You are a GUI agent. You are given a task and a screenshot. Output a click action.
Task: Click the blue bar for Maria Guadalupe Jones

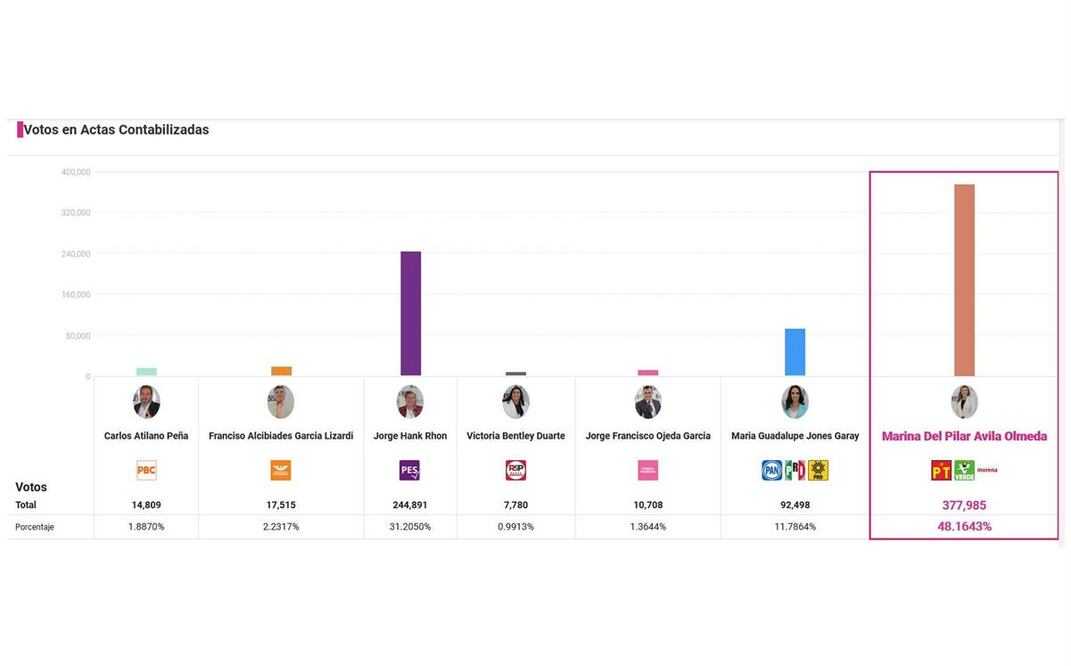pyautogui.click(x=795, y=352)
